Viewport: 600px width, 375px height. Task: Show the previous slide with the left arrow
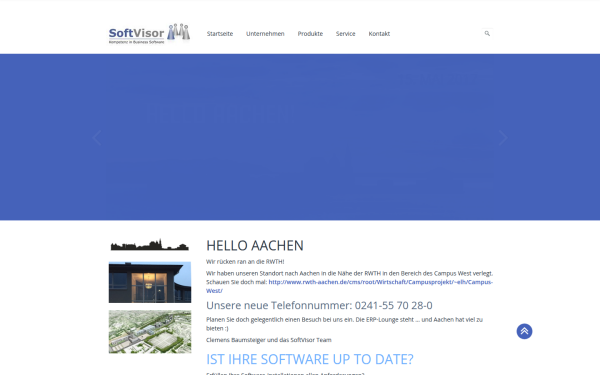[x=97, y=138]
